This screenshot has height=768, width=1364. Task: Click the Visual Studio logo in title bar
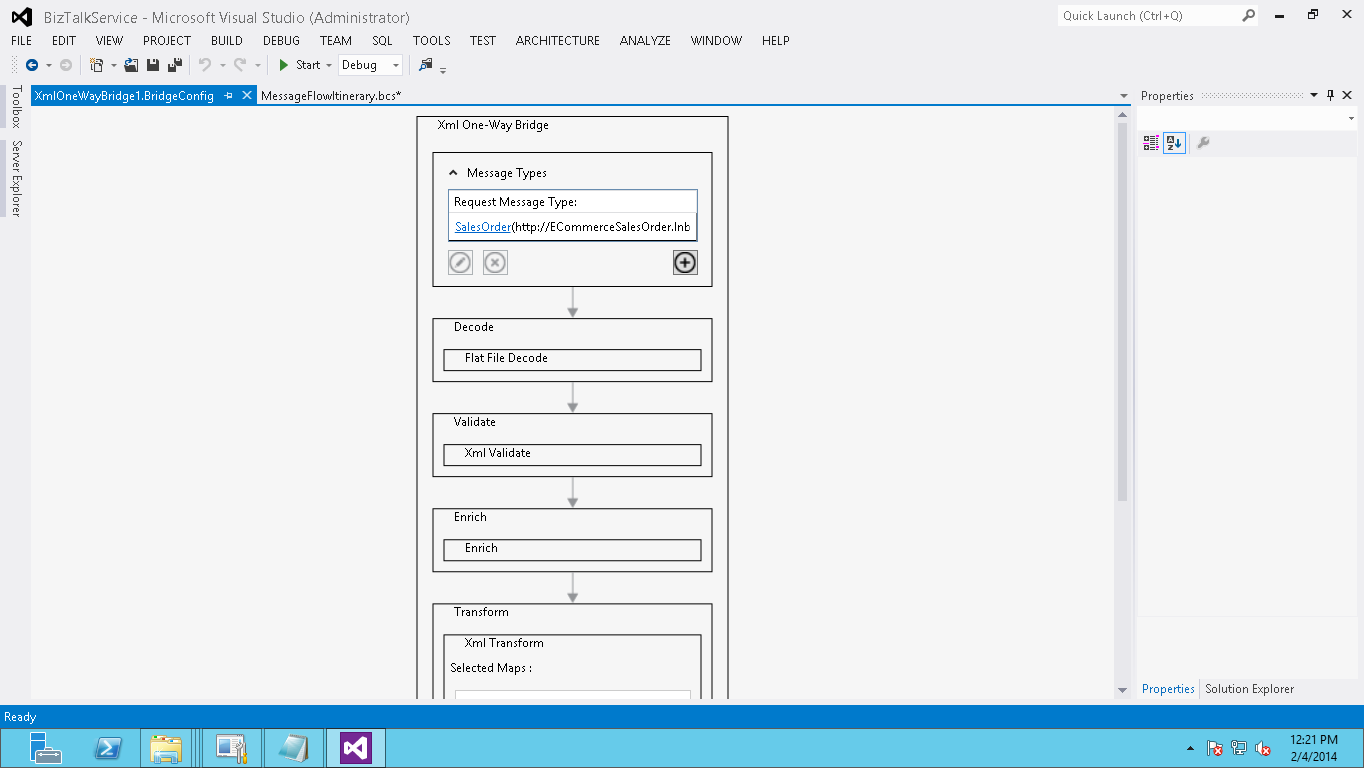pos(21,17)
